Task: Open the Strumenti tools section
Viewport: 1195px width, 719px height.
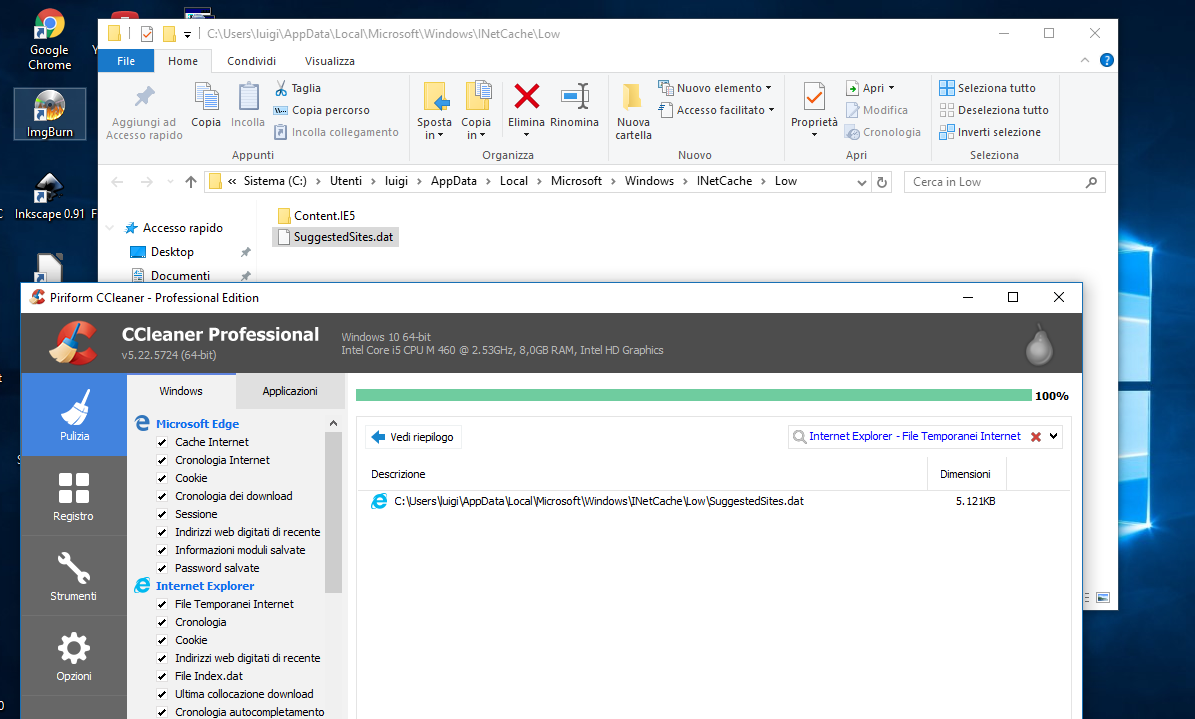Action: click(74, 576)
